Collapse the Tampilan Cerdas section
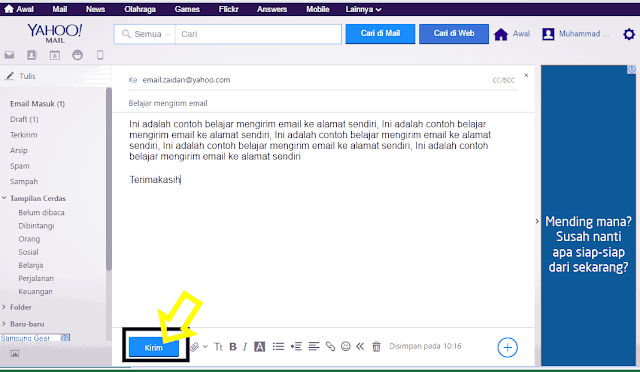640x372 pixels. [4, 198]
